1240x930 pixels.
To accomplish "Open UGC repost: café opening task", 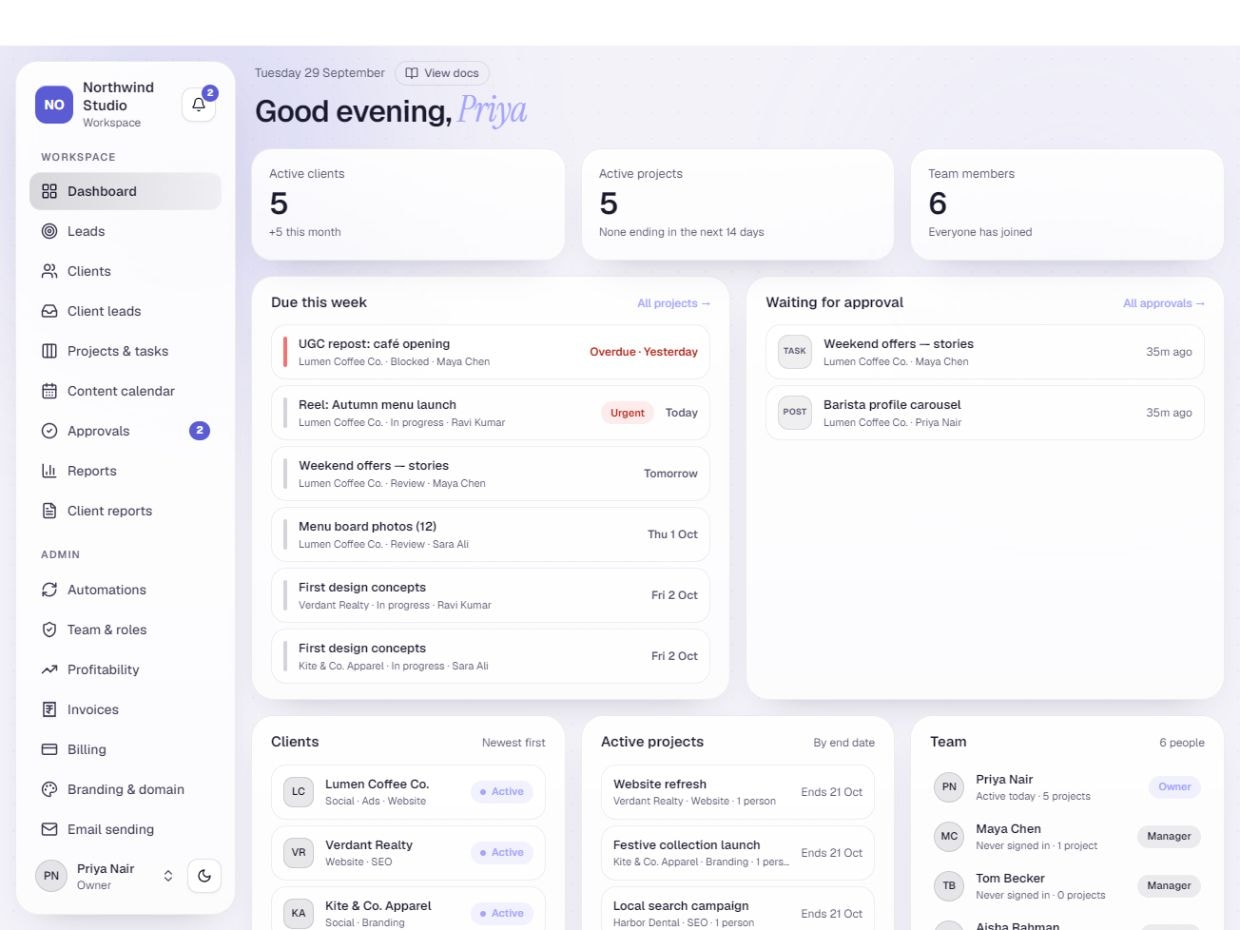I will tap(490, 352).
